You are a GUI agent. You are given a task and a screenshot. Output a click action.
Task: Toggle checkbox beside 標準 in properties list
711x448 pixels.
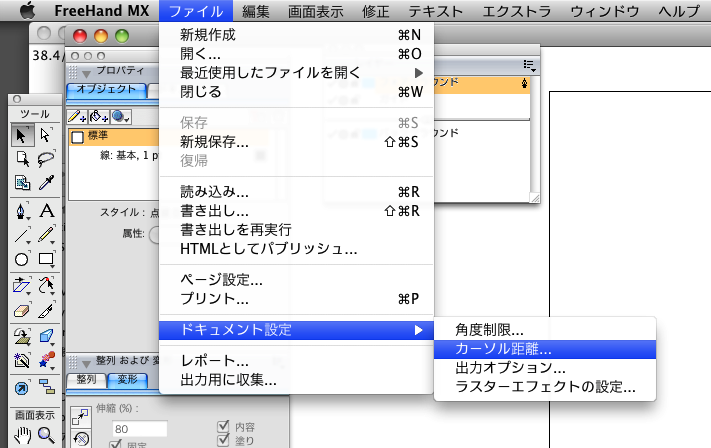pos(77,138)
